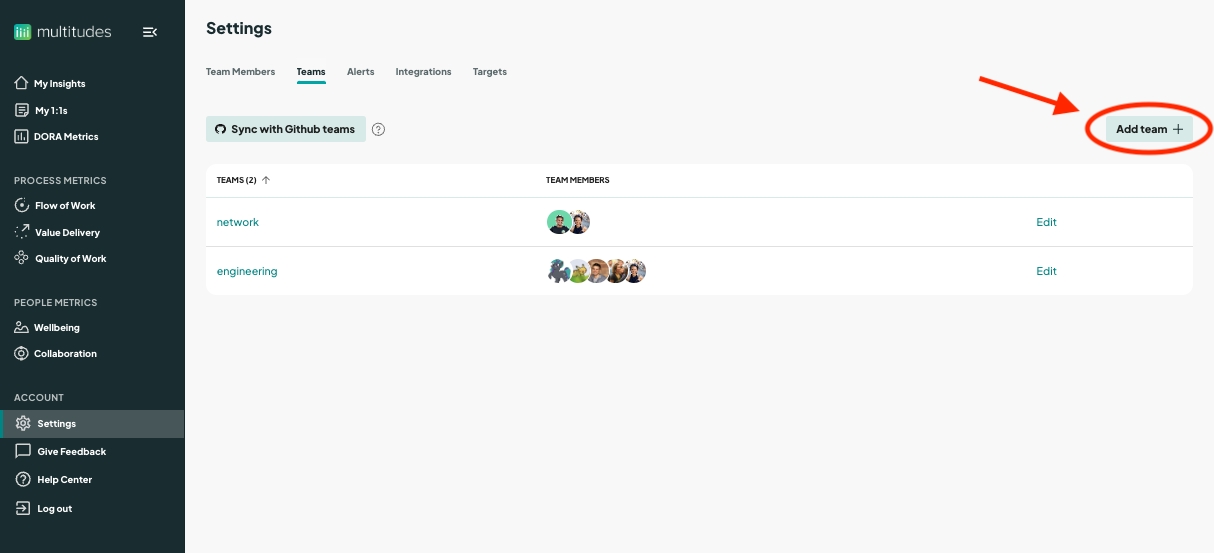The width and height of the screenshot is (1214, 553).
Task: Collapse the sidebar with the menu icon
Action: [150, 32]
